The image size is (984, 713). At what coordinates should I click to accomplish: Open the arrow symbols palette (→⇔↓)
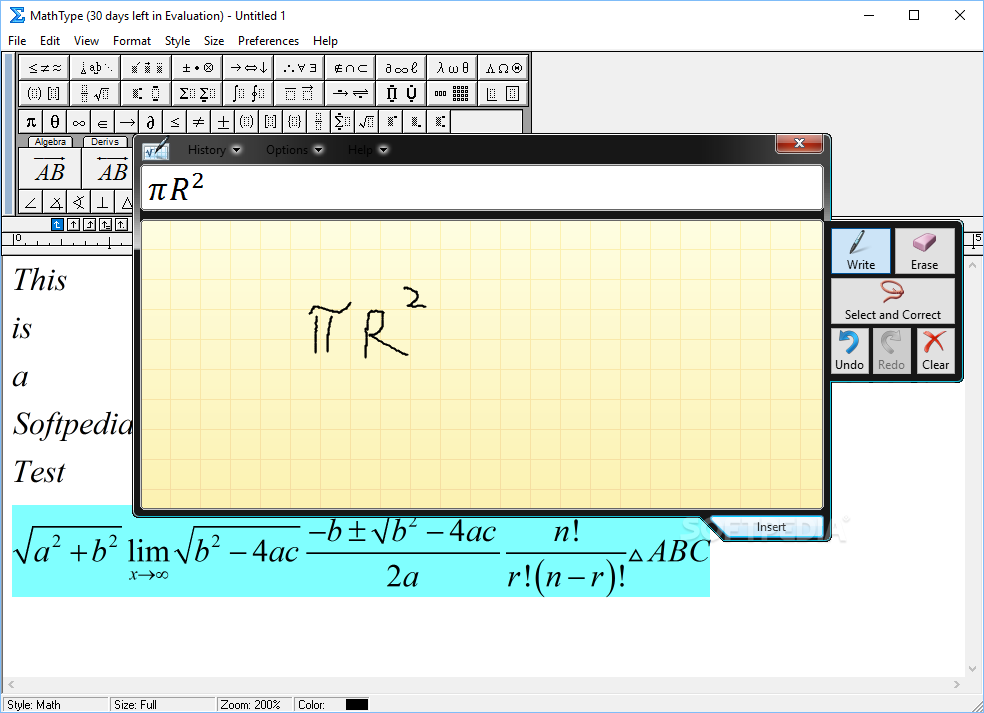tap(249, 68)
